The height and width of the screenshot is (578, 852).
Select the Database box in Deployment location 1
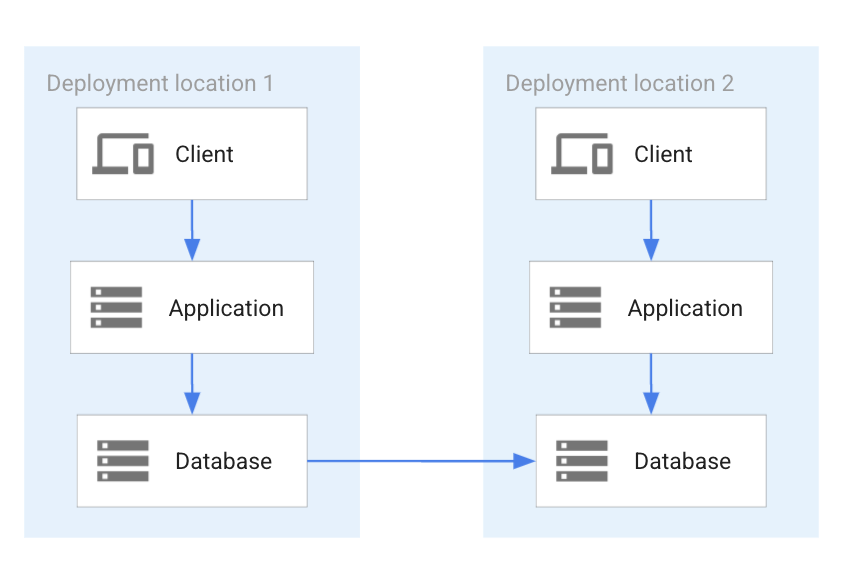pos(192,460)
